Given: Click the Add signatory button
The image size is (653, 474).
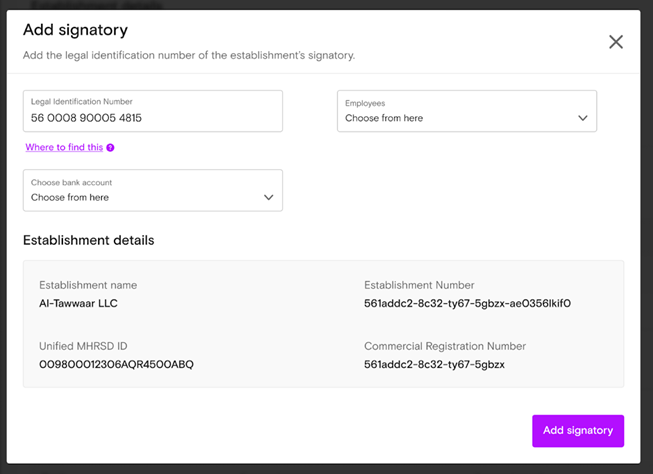Looking at the screenshot, I should pos(578,431).
